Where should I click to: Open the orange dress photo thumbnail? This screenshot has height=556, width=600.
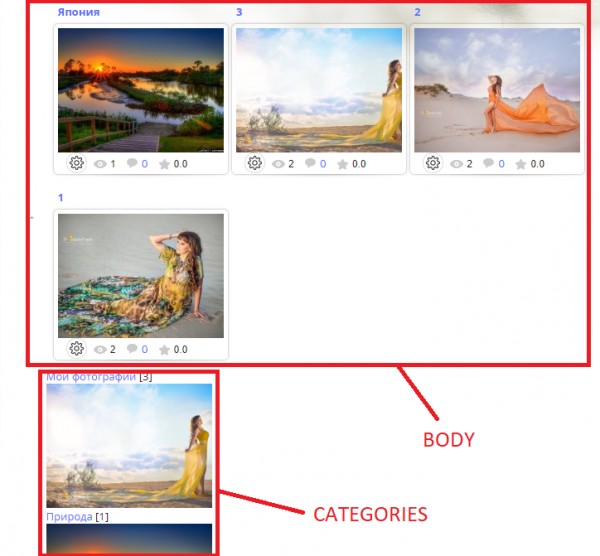coord(497,90)
